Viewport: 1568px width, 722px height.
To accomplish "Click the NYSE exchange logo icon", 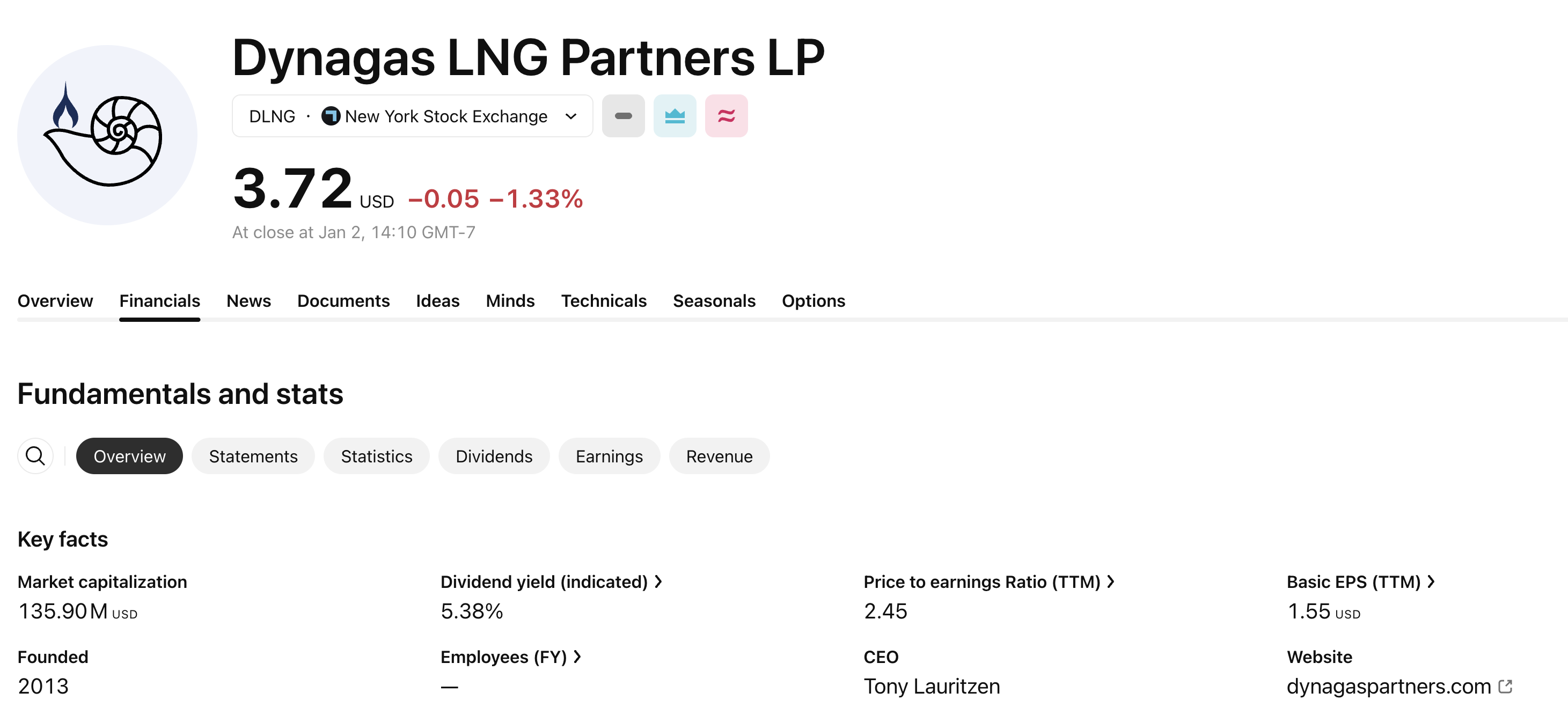I will [x=331, y=115].
